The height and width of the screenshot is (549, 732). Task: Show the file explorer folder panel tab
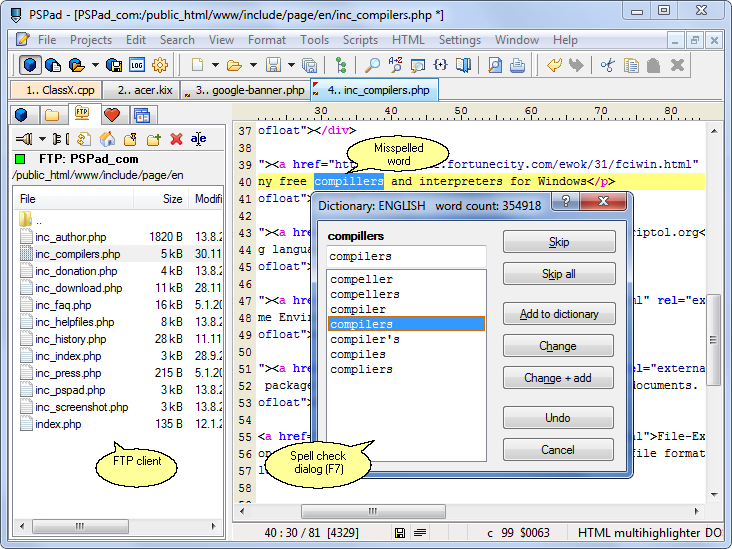[x=52, y=114]
